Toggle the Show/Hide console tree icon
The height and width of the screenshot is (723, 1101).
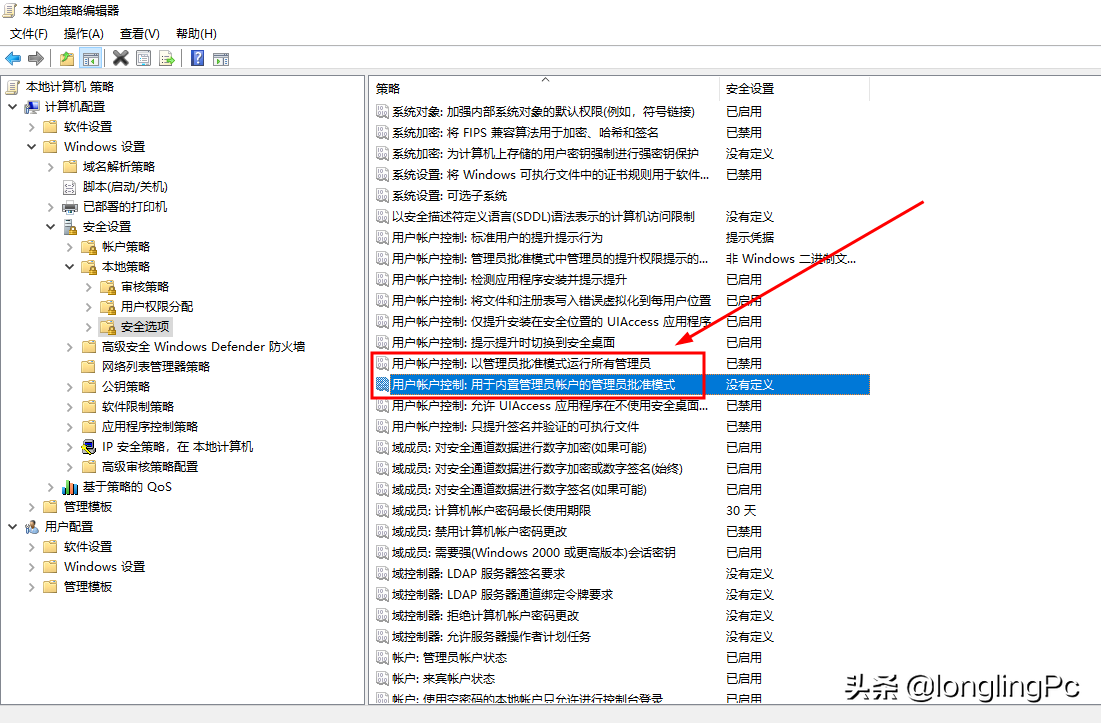(x=91, y=58)
